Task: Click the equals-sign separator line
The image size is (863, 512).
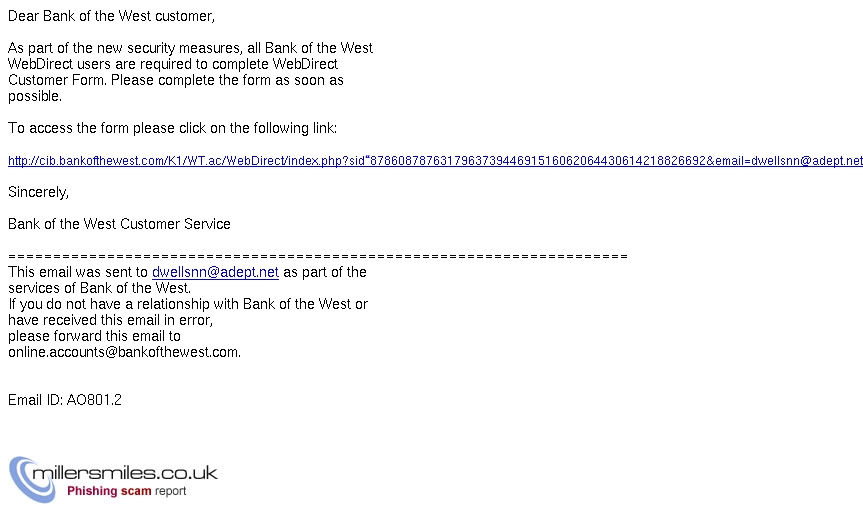Action: 318,257
